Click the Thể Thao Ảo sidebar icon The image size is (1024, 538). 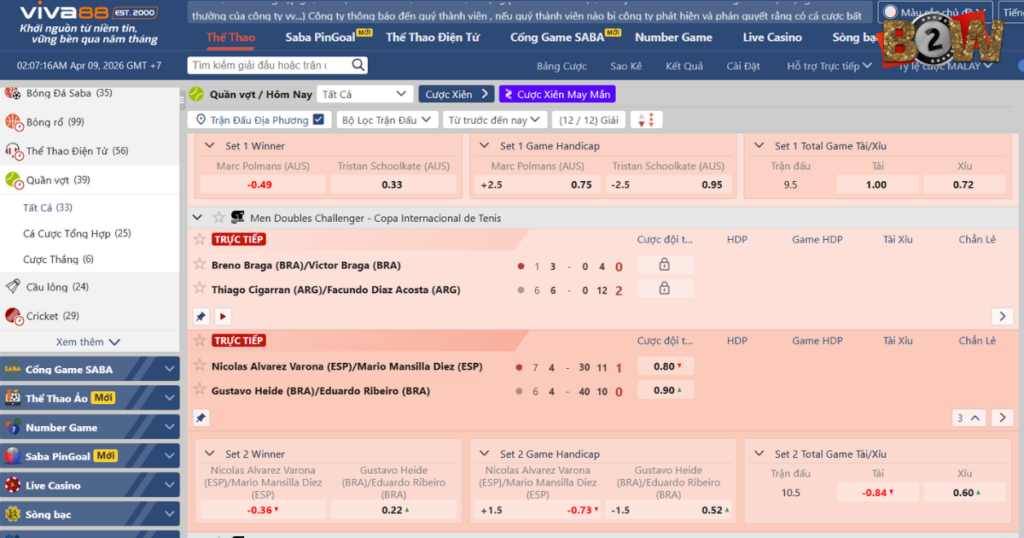pos(12,398)
